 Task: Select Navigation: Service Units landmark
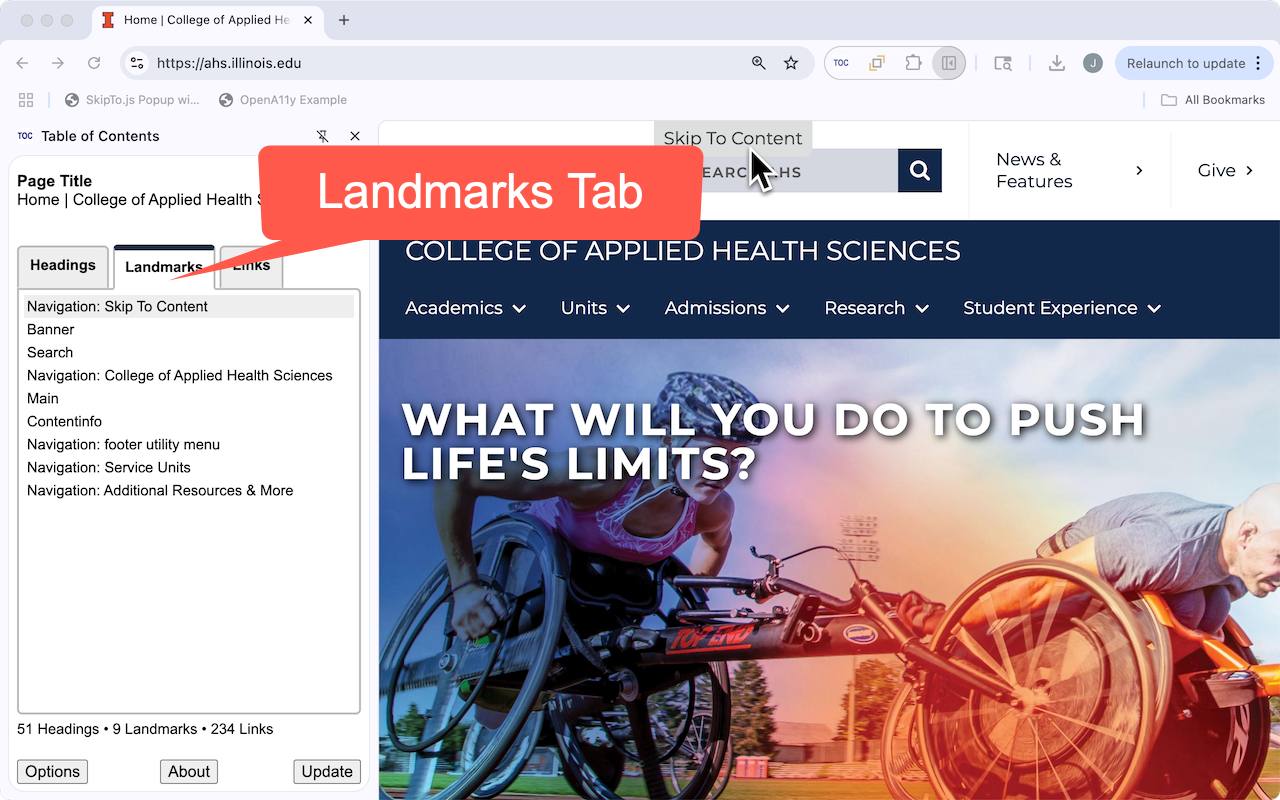(x=189, y=468)
